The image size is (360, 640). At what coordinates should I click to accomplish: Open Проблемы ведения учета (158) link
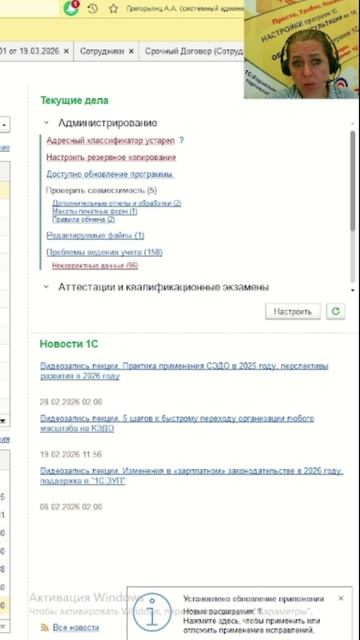[x=104, y=253]
